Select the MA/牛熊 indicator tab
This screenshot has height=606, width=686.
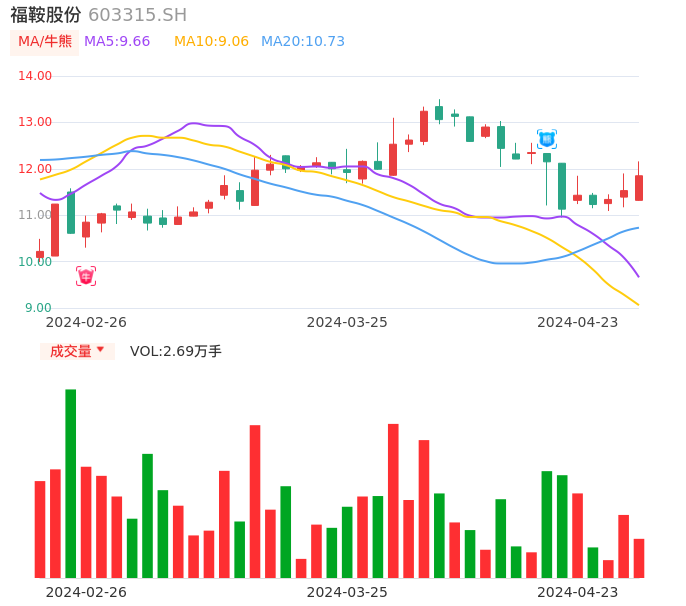click(45, 42)
